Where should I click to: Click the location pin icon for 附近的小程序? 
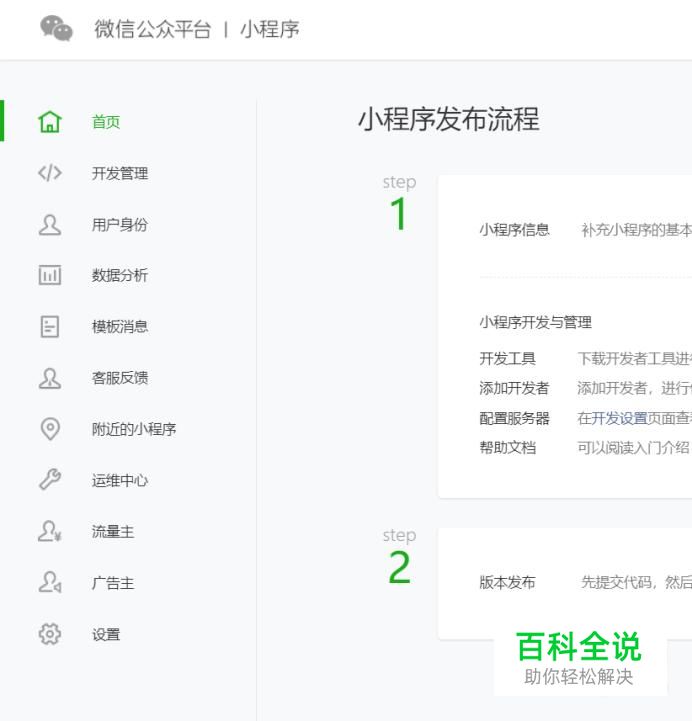(x=50, y=429)
